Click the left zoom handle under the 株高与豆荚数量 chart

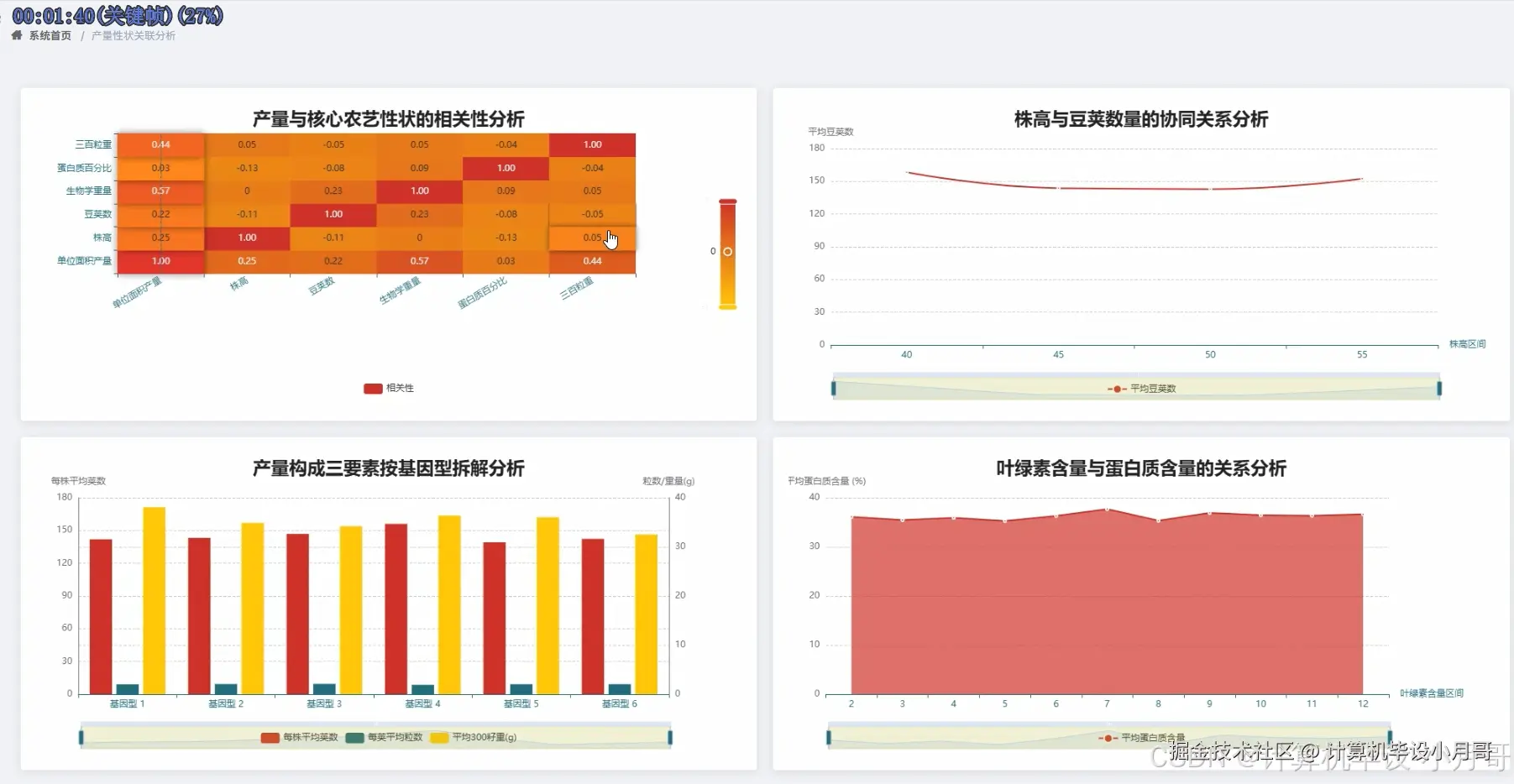[833, 389]
